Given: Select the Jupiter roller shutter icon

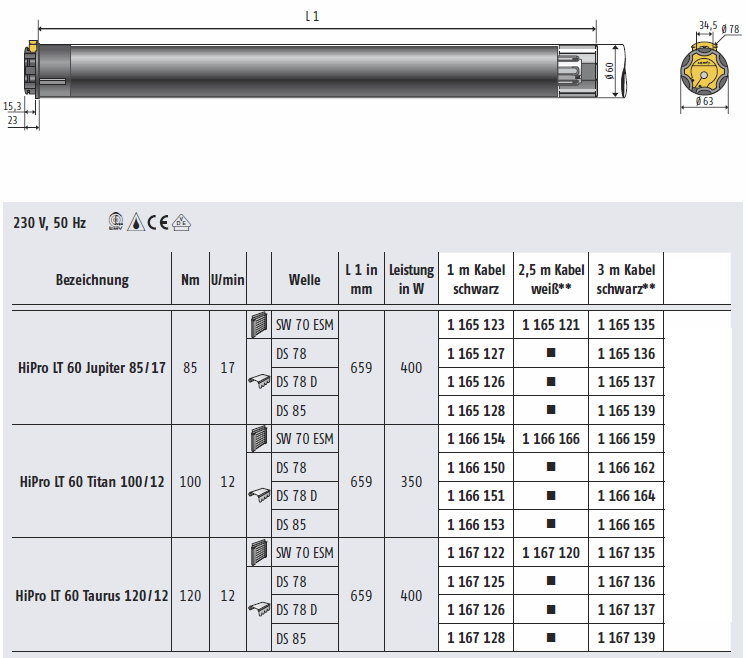Looking at the screenshot, I should coord(259,324).
